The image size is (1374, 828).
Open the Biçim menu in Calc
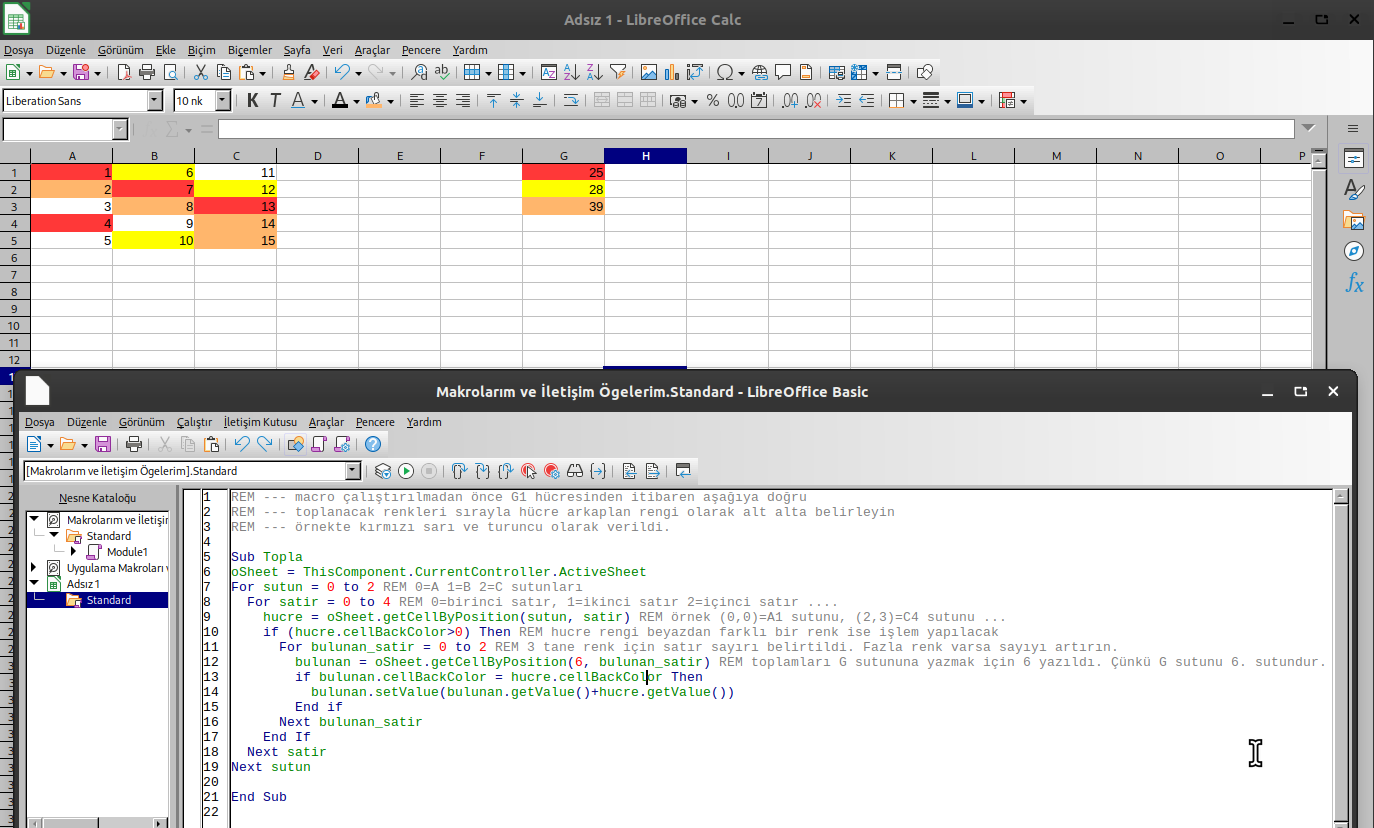pyautogui.click(x=202, y=50)
